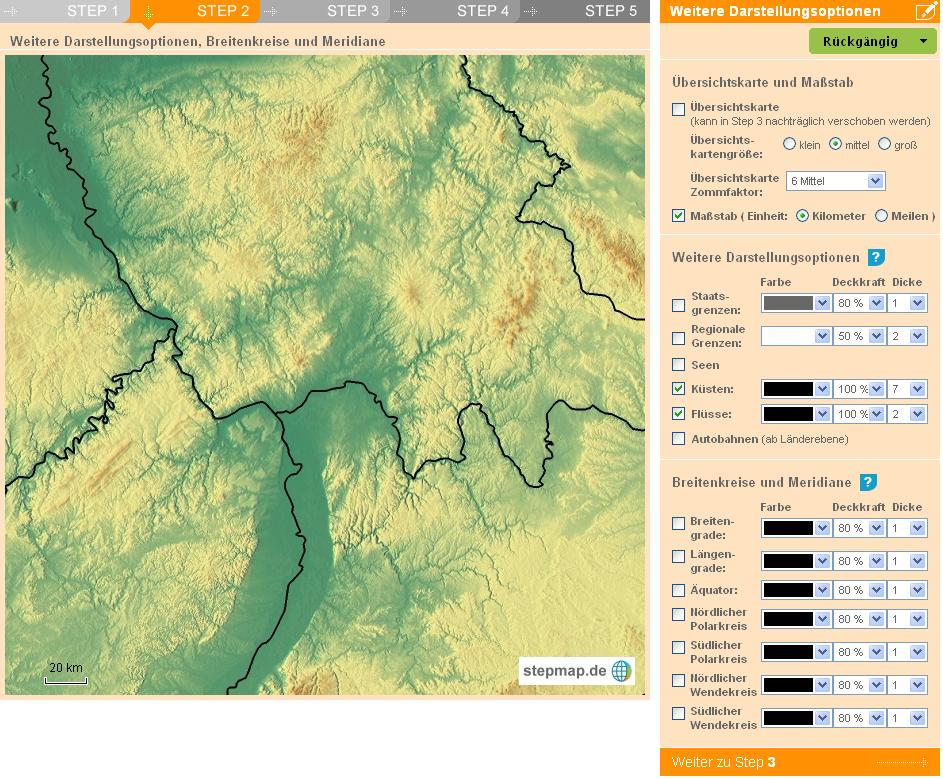Click 'Weiter zu Step 3' link
This screenshot has width=943, height=779.
tap(723, 762)
